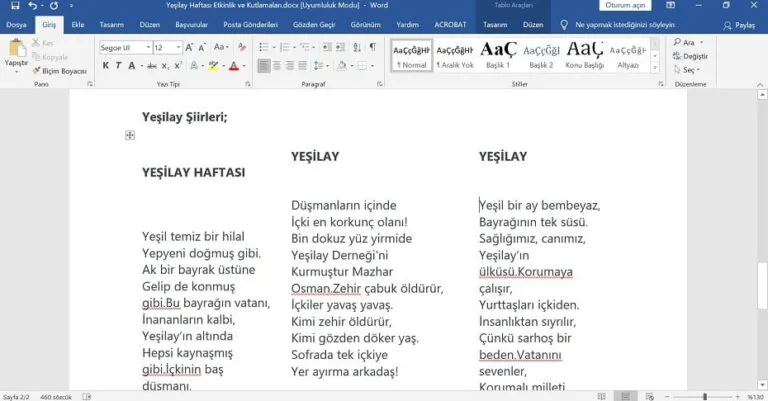Switch to the Ekle ribbon tab
This screenshot has height=401, width=768.
tap(78, 24)
